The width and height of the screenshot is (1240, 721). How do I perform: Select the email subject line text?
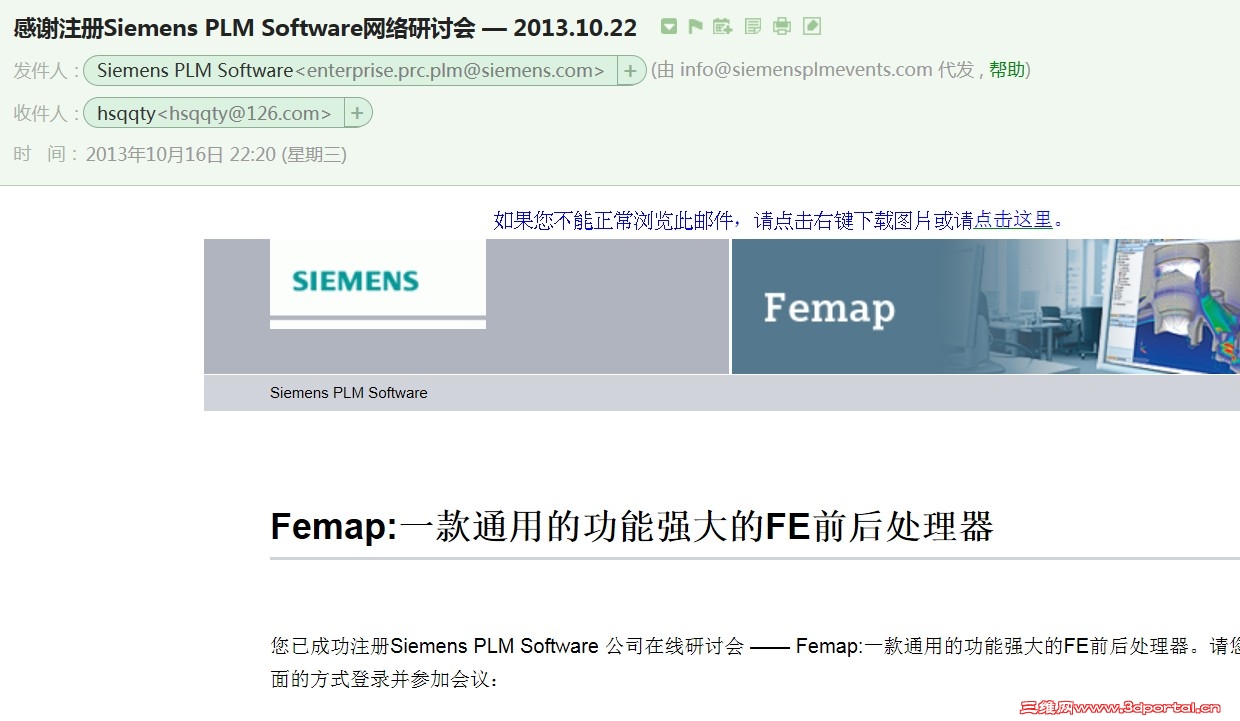[325, 28]
